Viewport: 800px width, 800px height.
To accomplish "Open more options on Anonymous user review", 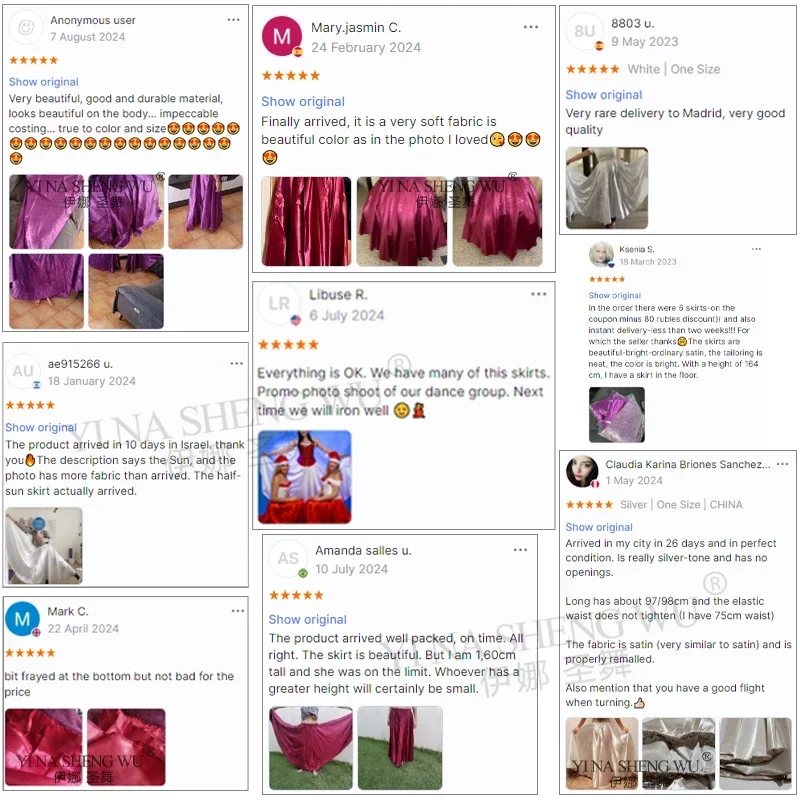I will click(233, 20).
